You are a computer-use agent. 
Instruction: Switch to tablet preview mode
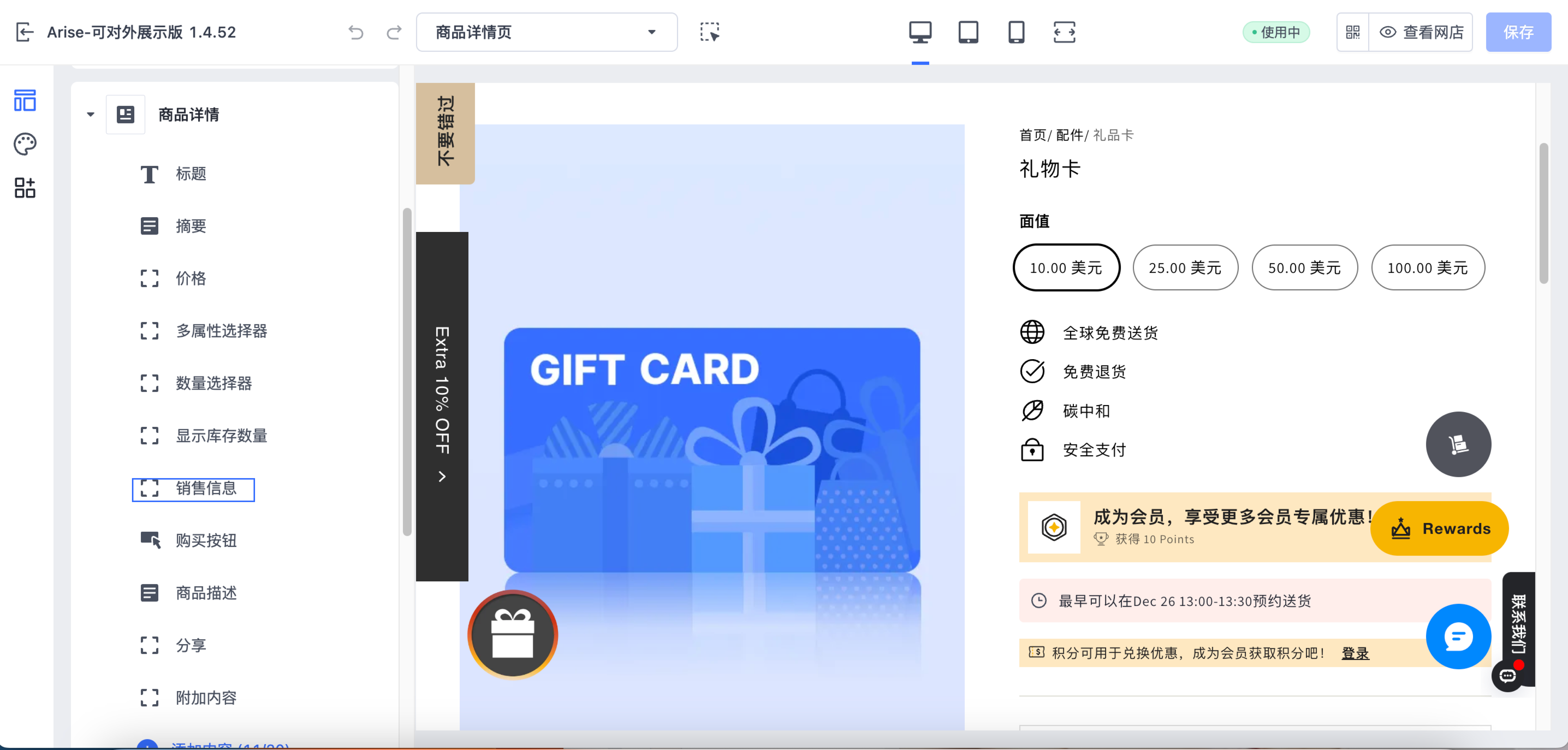[968, 32]
